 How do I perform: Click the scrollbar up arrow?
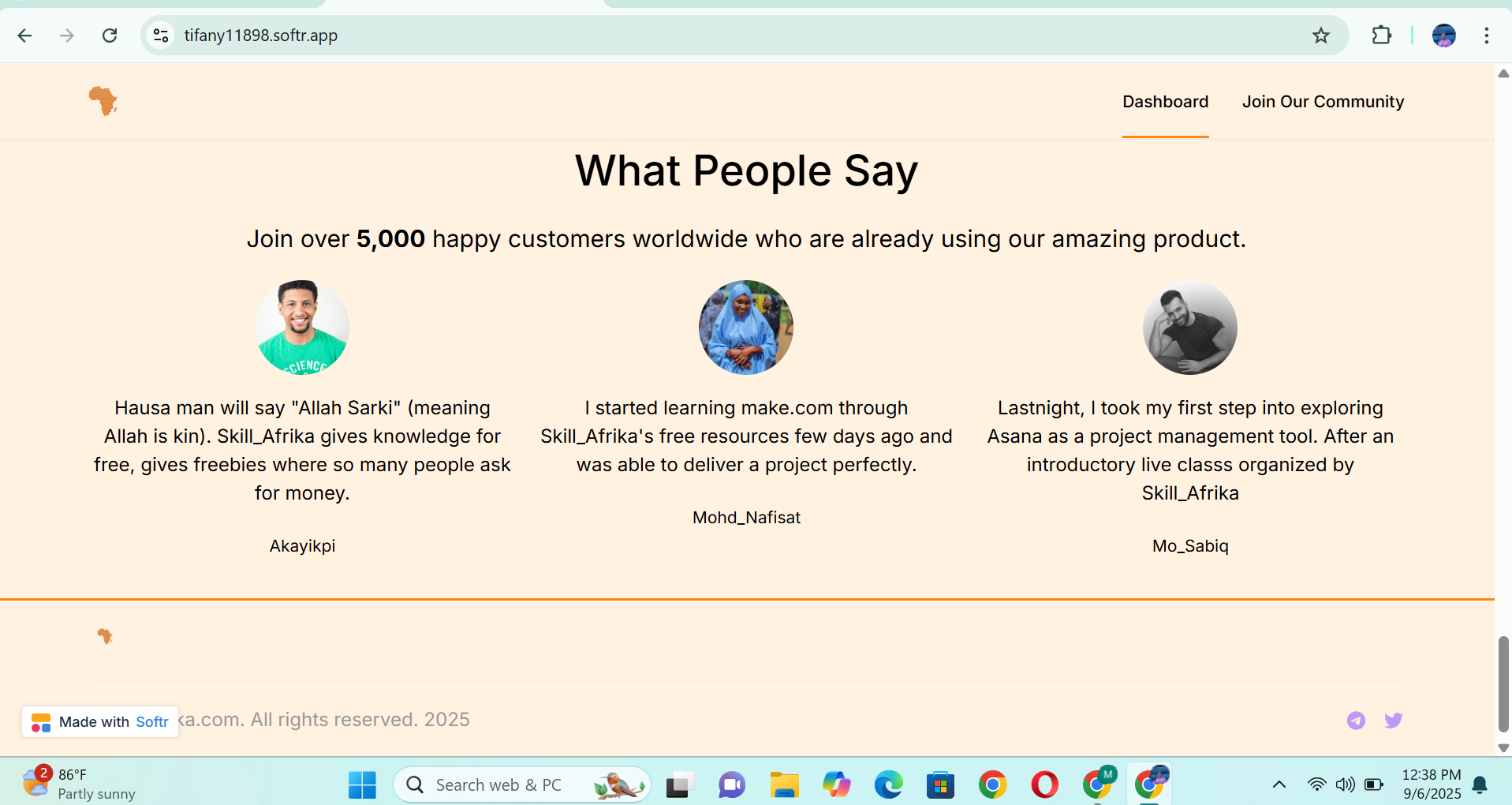1503,73
